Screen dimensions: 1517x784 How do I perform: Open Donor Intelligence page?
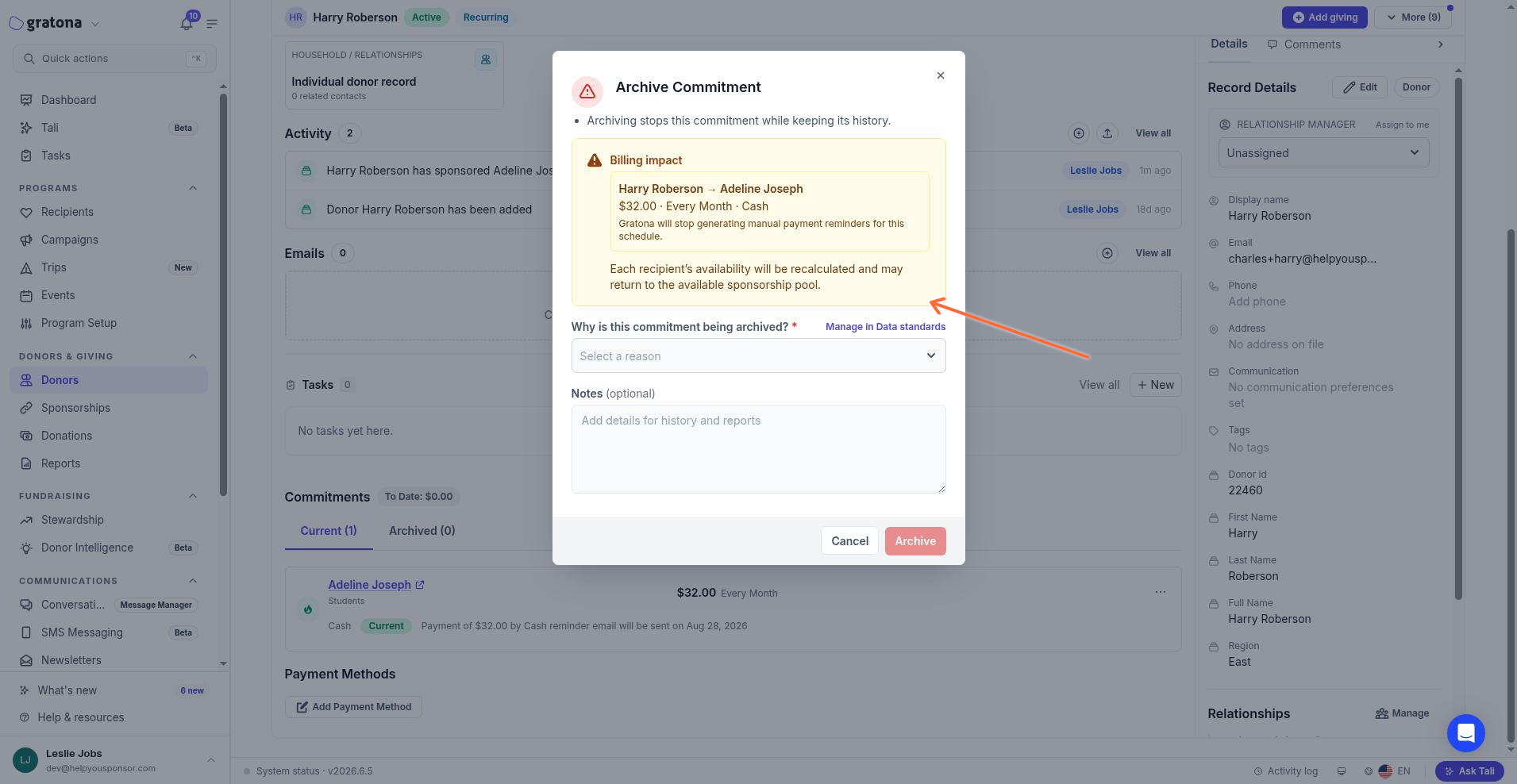click(109, 548)
